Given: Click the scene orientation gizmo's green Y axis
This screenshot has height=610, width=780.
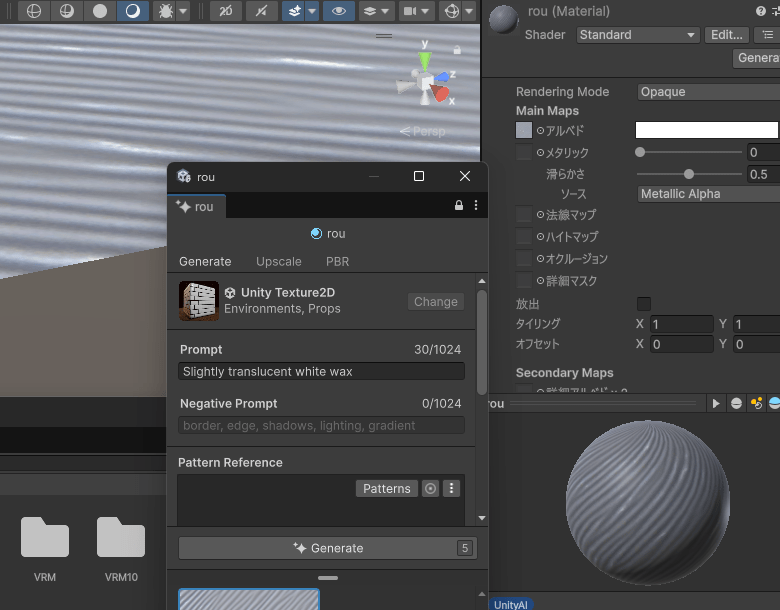Looking at the screenshot, I should (x=425, y=60).
